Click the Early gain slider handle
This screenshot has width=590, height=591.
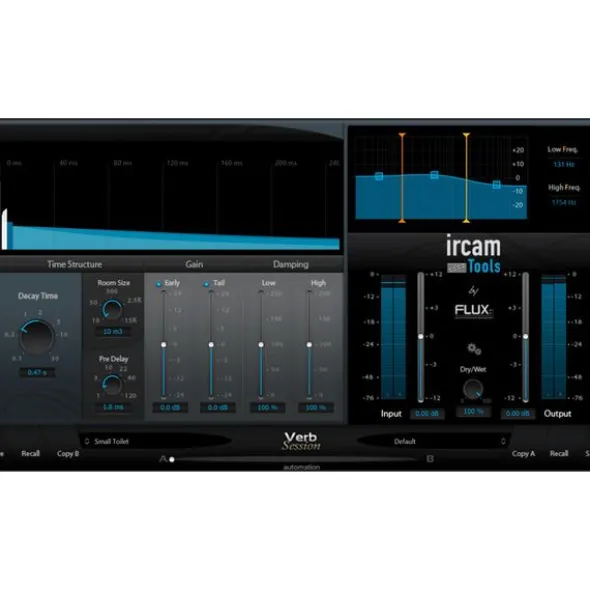tap(164, 344)
